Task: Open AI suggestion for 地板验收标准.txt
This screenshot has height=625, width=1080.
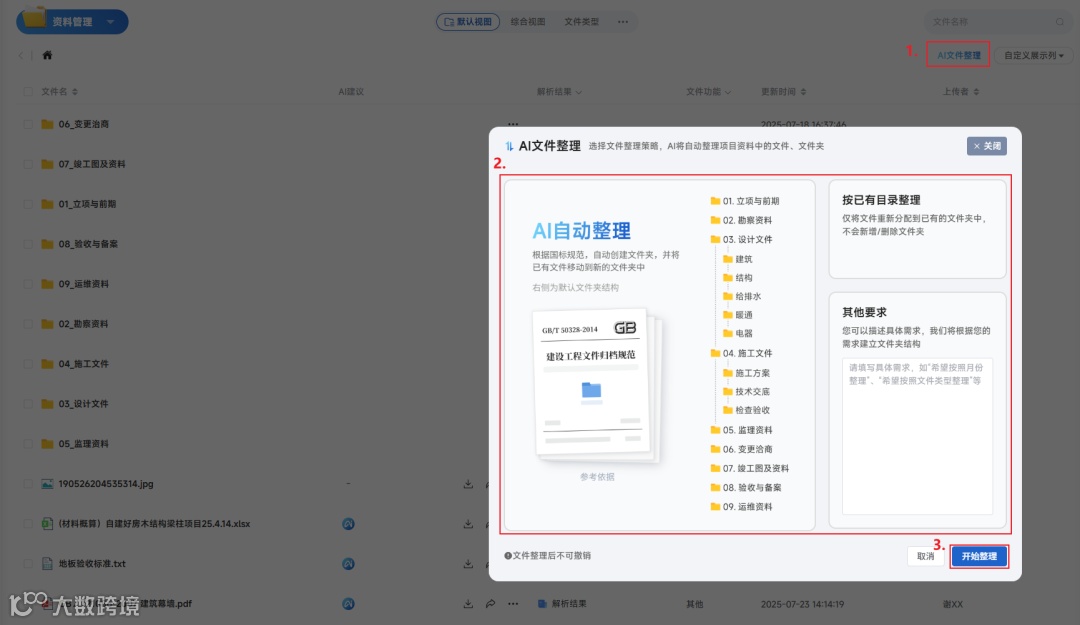Action: click(349, 564)
